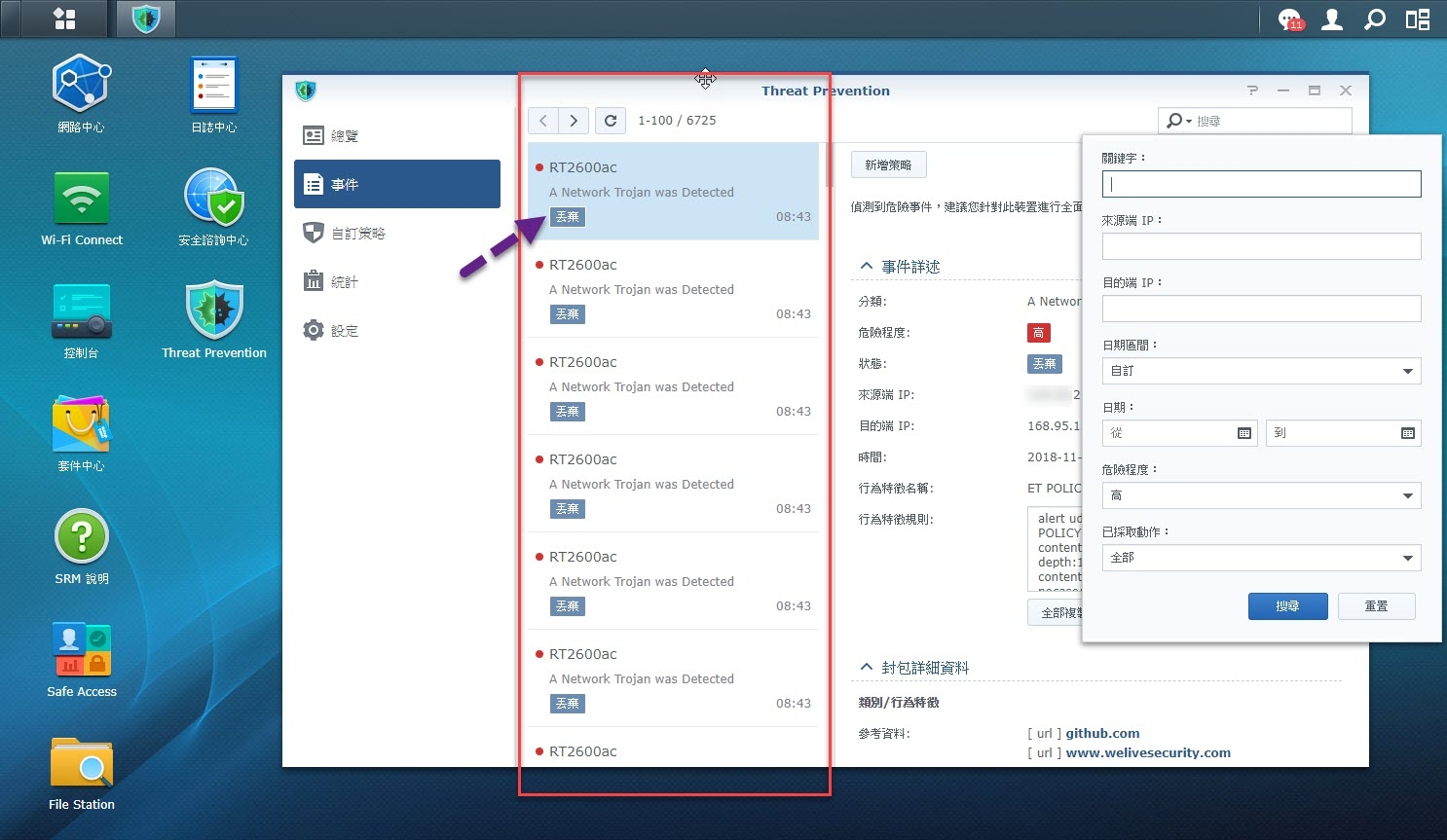This screenshot has width=1447, height=840.
Task: Open 套件中心 desktop icon
Action: click(x=81, y=434)
